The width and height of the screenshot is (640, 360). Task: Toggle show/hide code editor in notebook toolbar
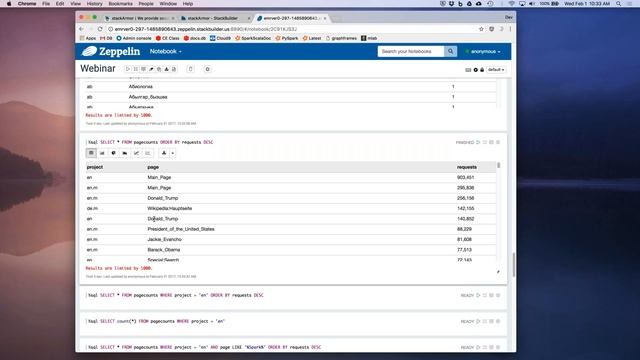coord(136,69)
